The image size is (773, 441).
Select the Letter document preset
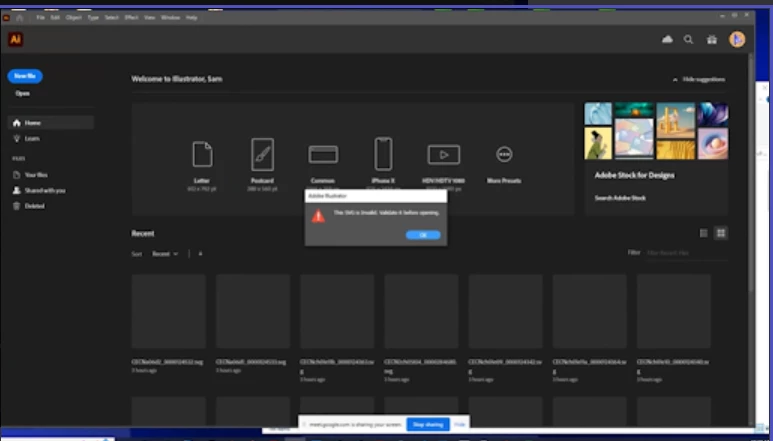(x=202, y=165)
